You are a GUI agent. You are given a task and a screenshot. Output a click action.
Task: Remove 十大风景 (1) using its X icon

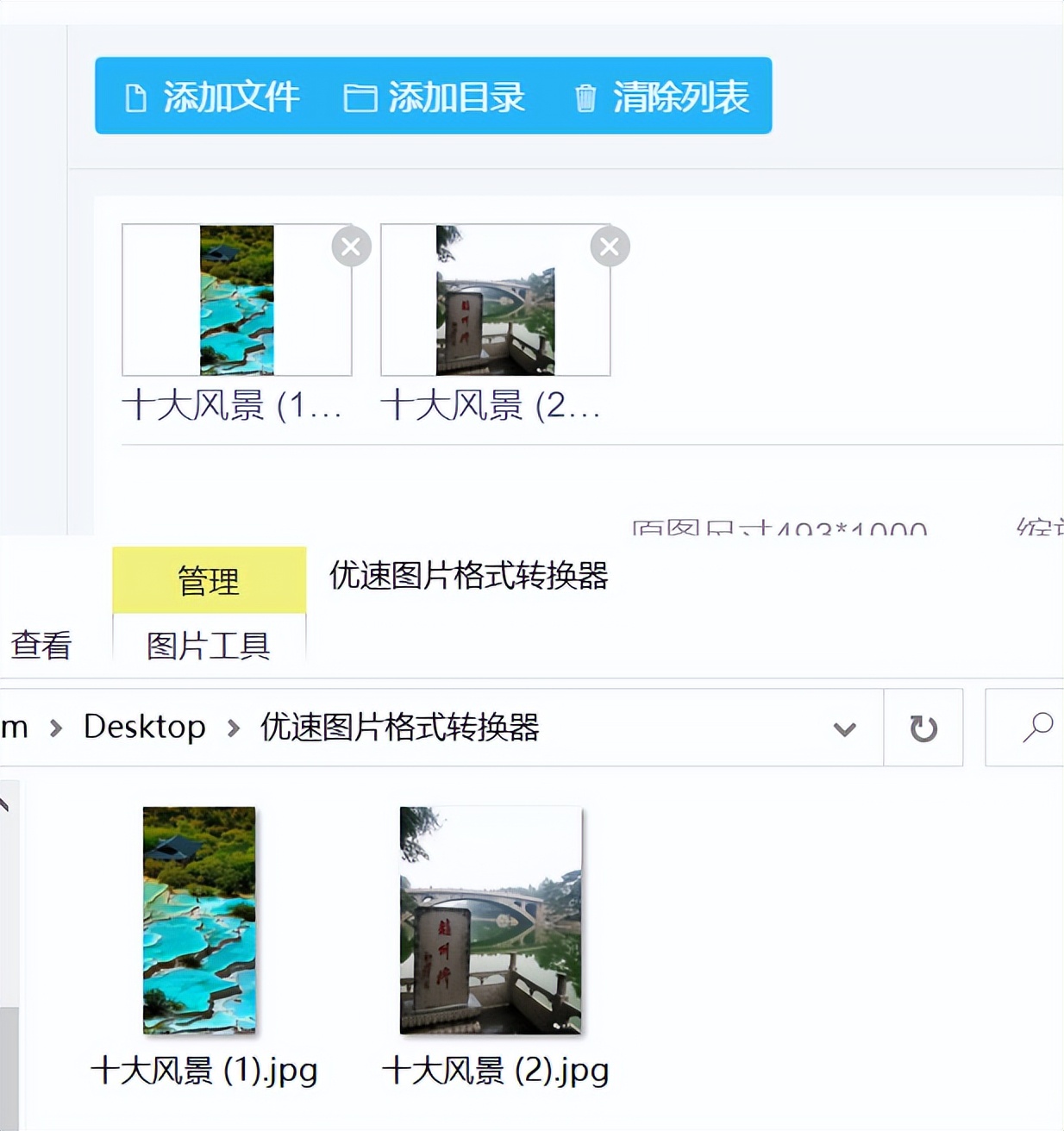click(350, 247)
